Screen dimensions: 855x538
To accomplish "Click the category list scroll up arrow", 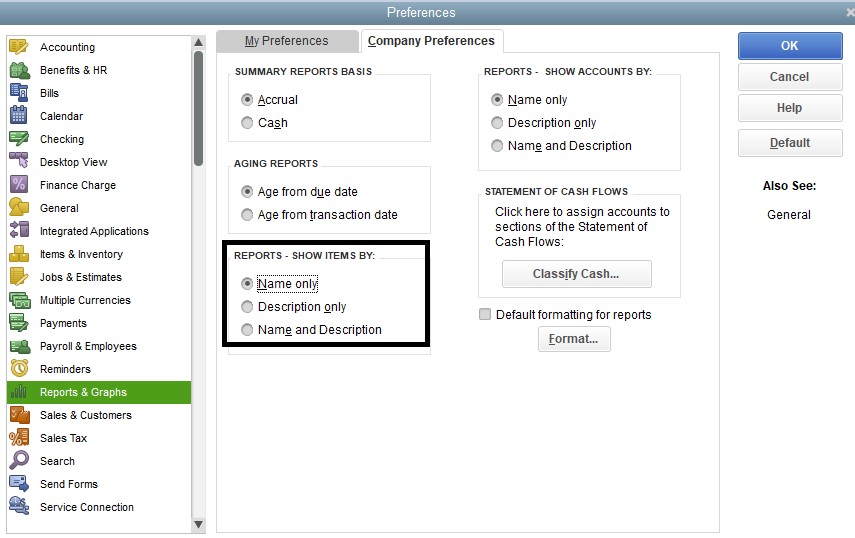I will click(x=198, y=42).
